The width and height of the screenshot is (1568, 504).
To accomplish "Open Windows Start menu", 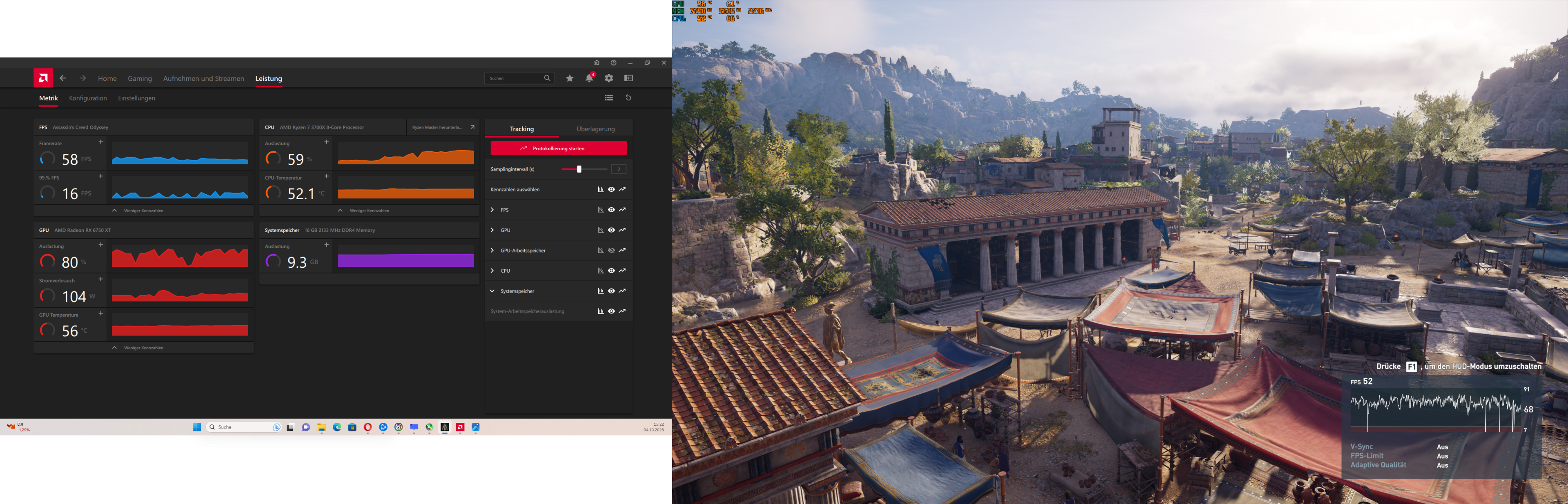I will pos(196,427).
